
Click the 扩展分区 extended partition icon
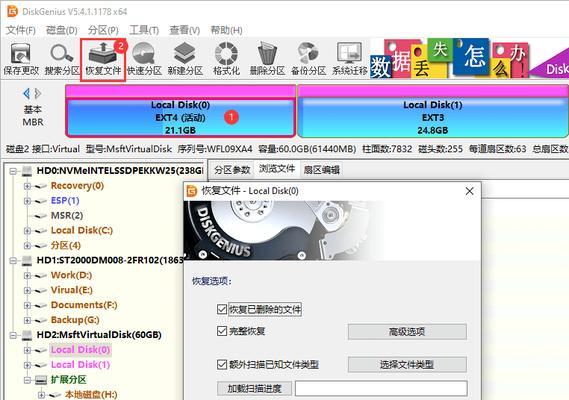click(x=41, y=380)
